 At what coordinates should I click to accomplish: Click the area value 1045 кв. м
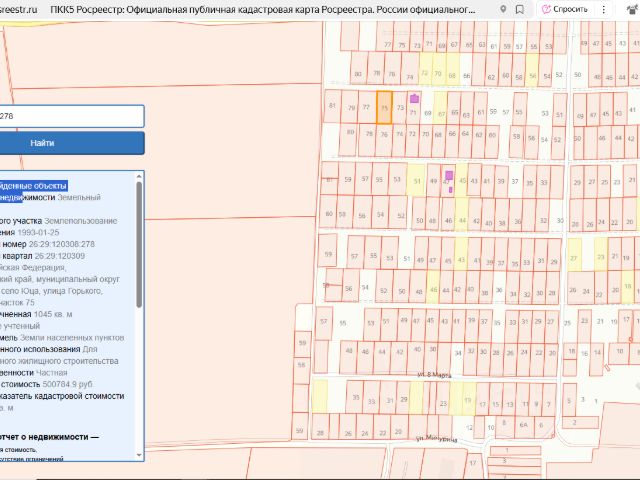click(53, 314)
